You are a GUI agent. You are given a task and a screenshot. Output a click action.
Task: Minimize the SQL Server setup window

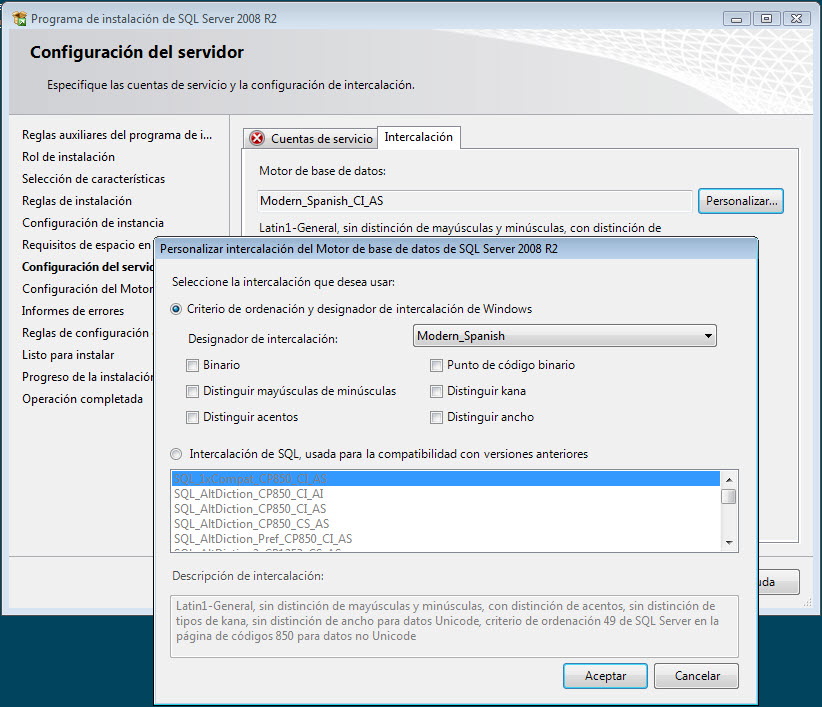pos(737,19)
